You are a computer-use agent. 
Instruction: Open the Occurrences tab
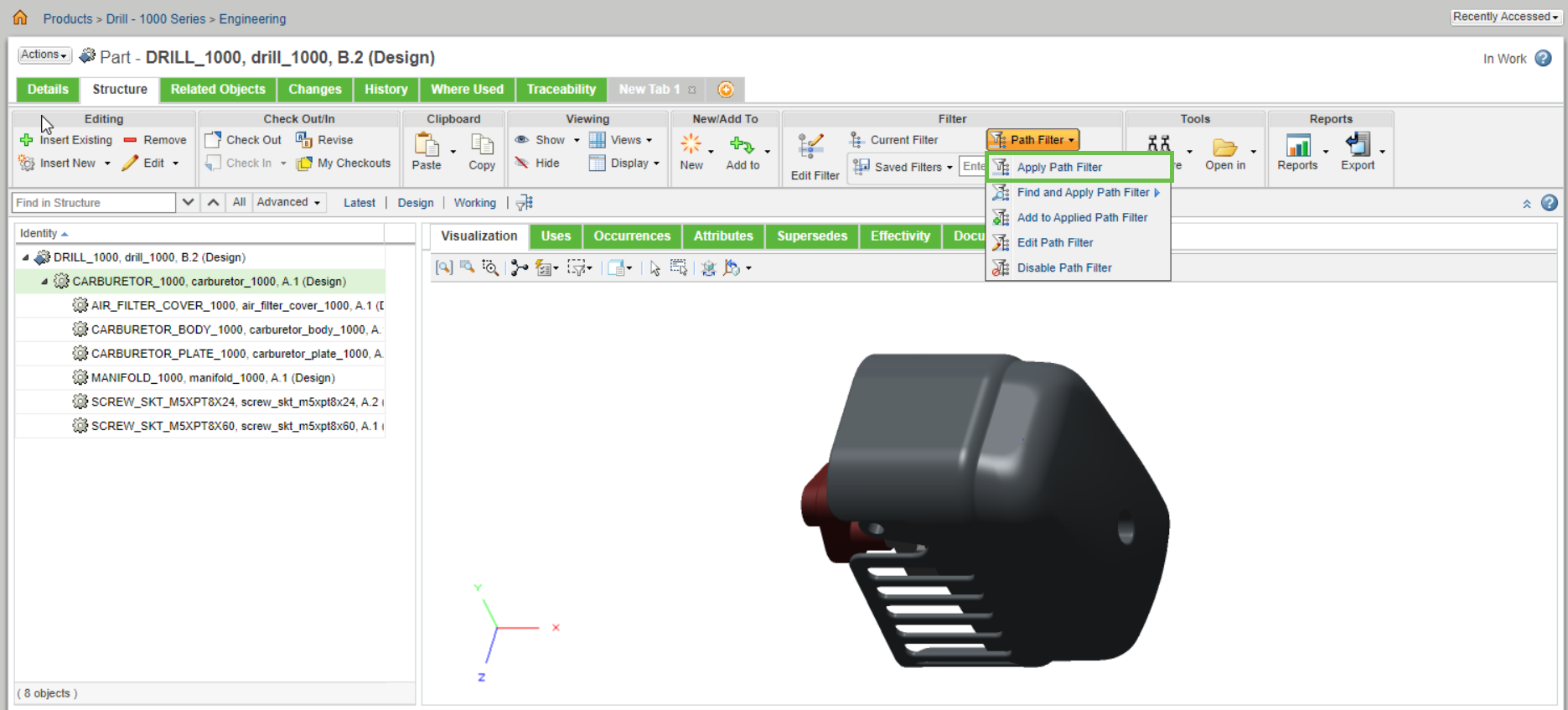tap(632, 236)
